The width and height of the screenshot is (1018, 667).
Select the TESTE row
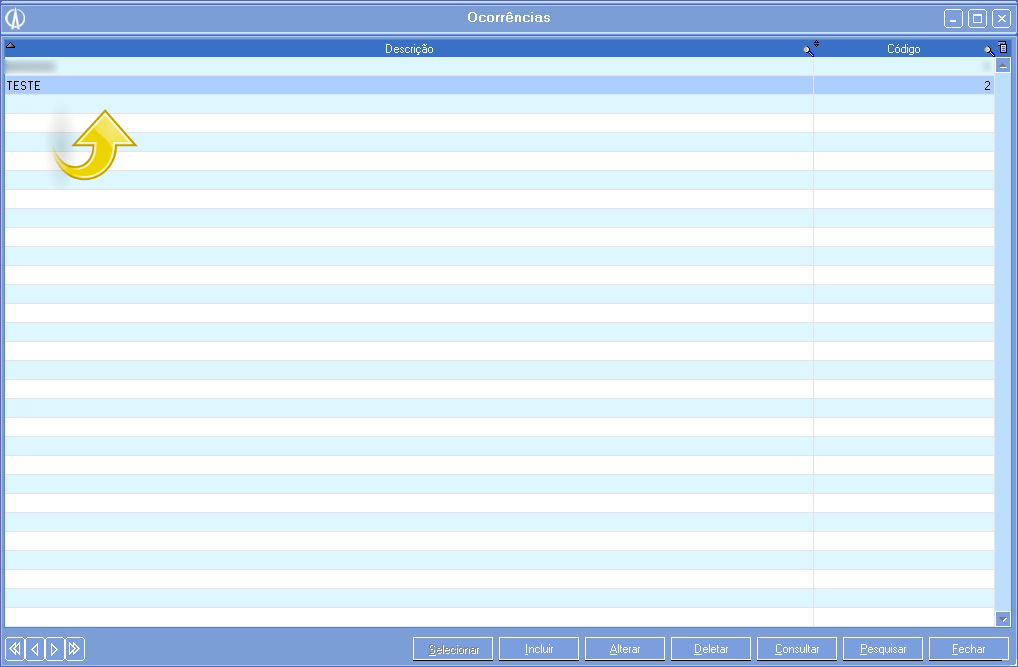click(x=400, y=86)
